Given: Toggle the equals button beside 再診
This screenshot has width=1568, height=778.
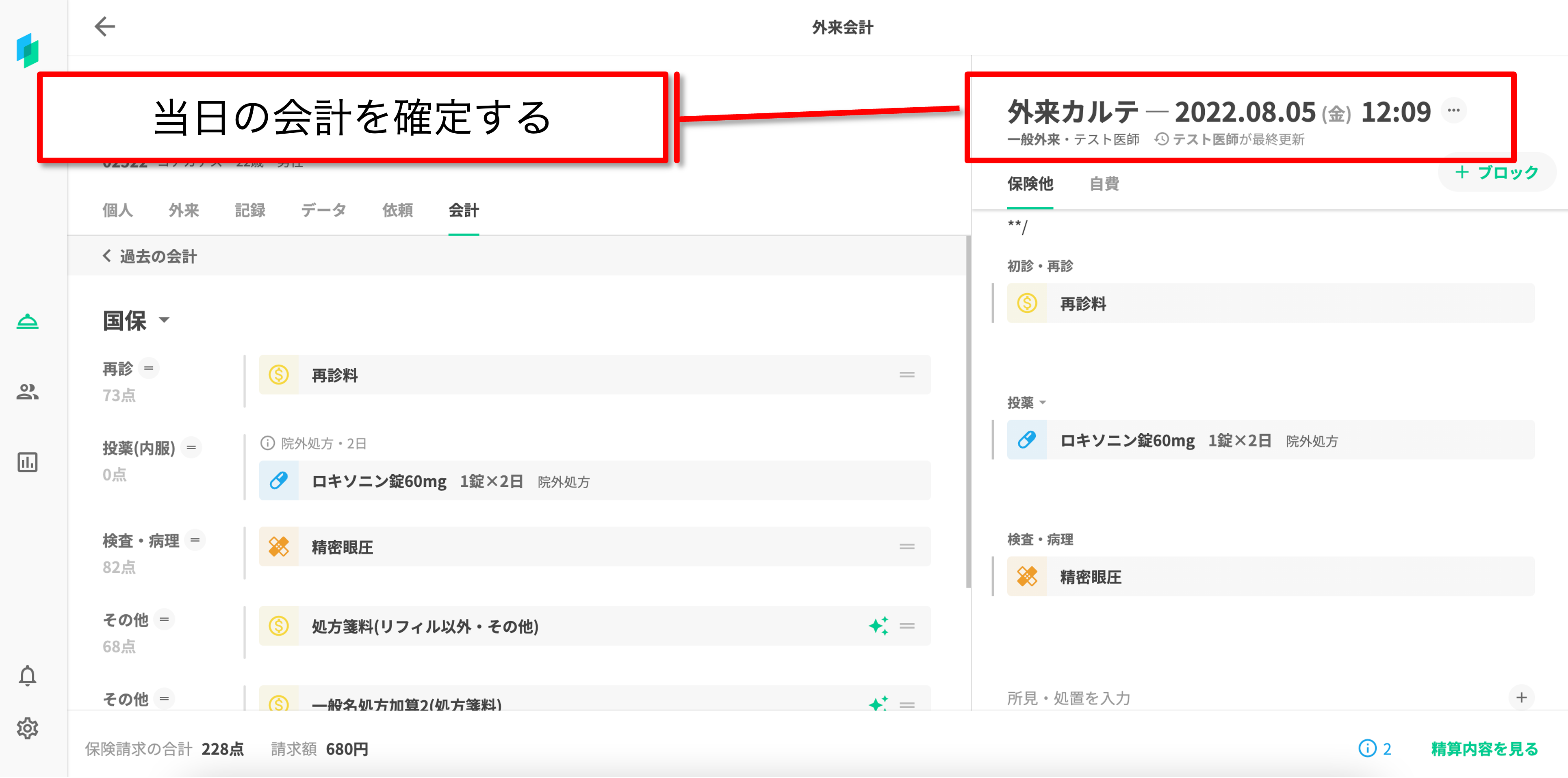Looking at the screenshot, I should click(149, 368).
